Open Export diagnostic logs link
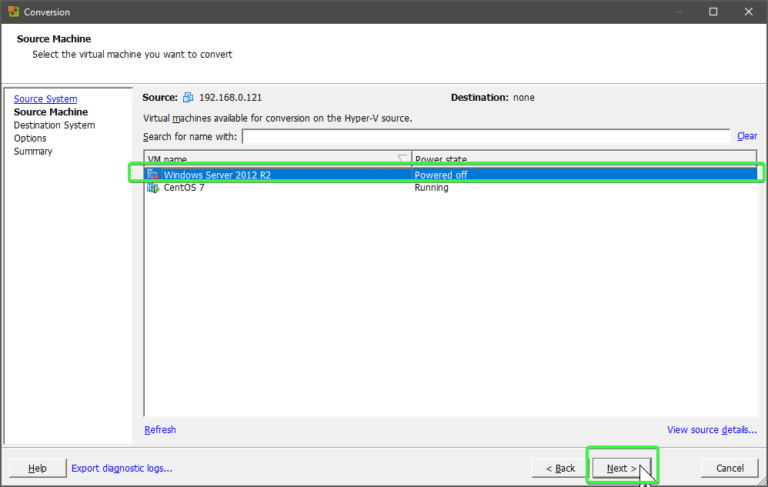The width and height of the screenshot is (768, 487). coord(122,468)
